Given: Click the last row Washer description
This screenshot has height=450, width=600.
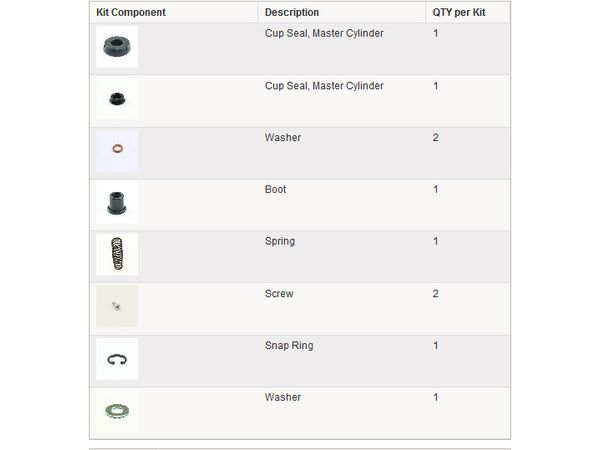Looking at the screenshot, I should tap(283, 397).
